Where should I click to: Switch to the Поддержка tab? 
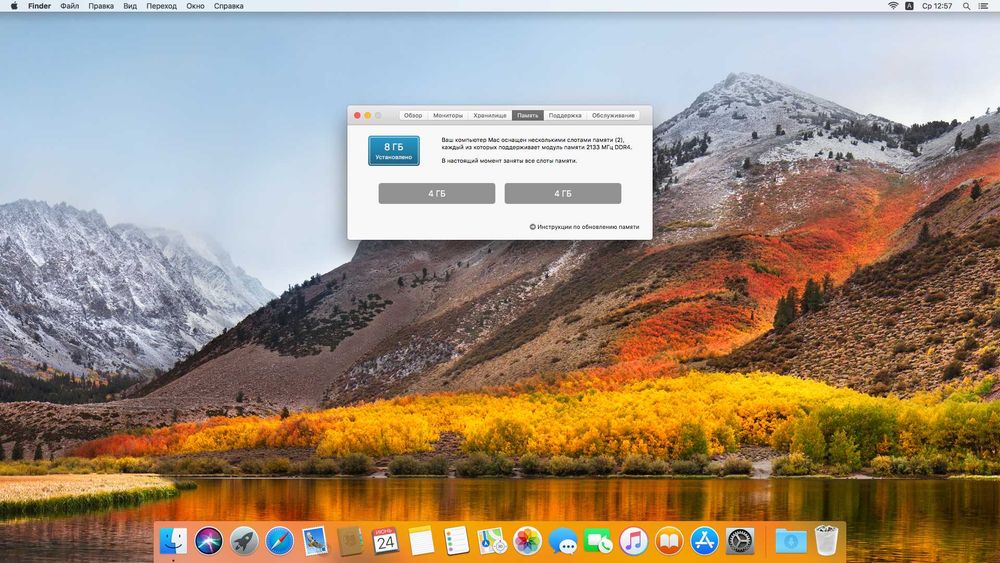click(x=565, y=115)
